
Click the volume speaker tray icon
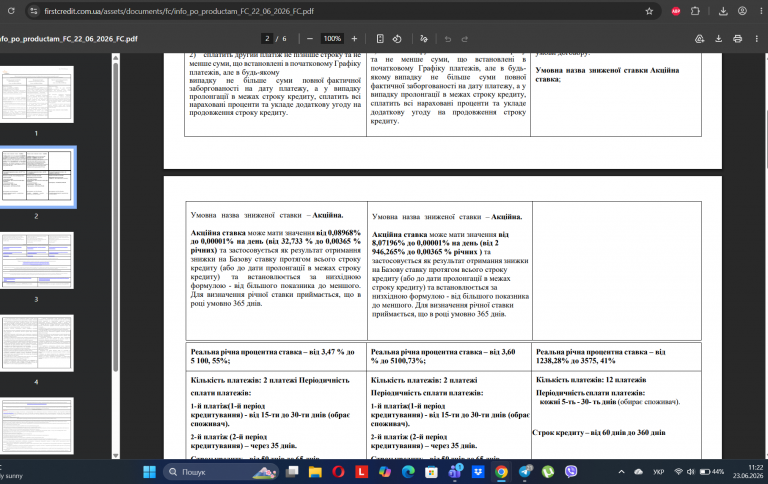(x=691, y=472)
